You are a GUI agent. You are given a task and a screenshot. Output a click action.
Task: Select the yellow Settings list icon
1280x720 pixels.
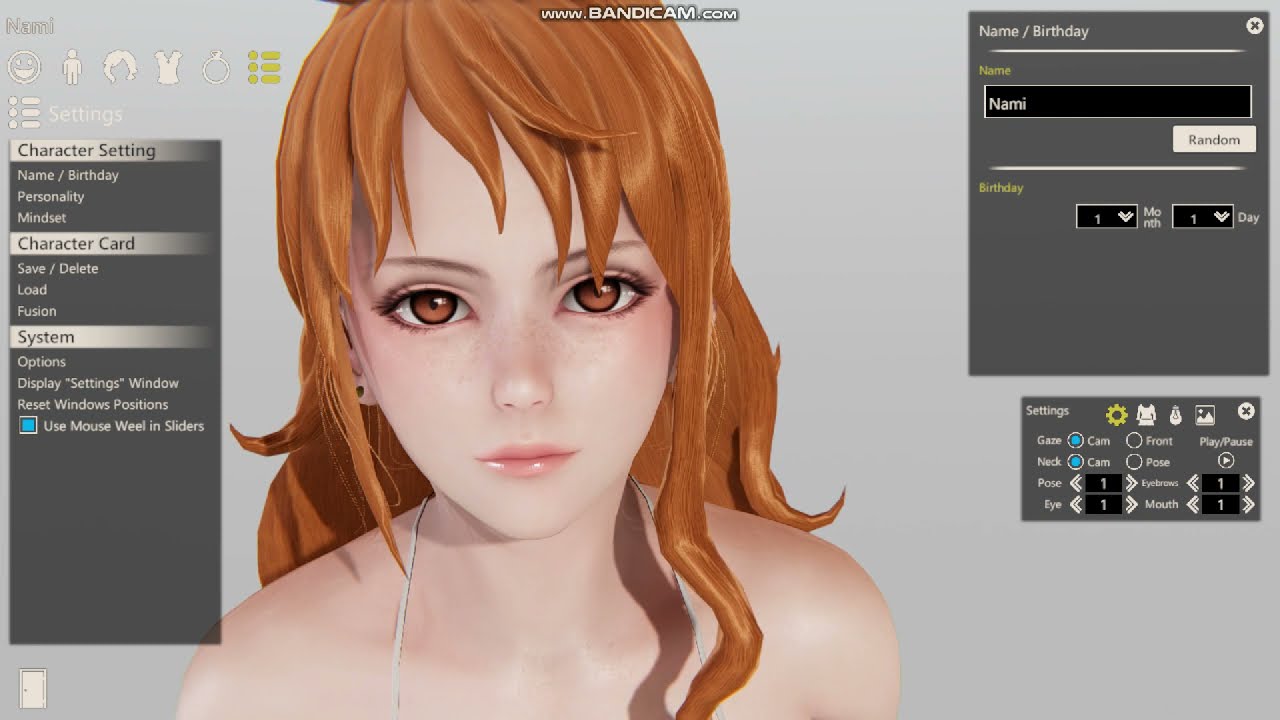click(264, 67)
